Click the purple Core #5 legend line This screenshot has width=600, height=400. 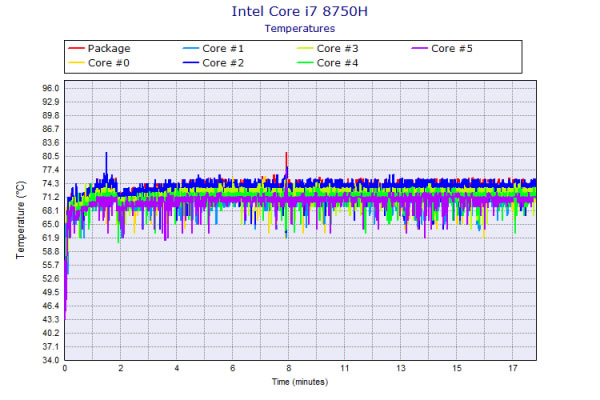click(x=419, y=49)
